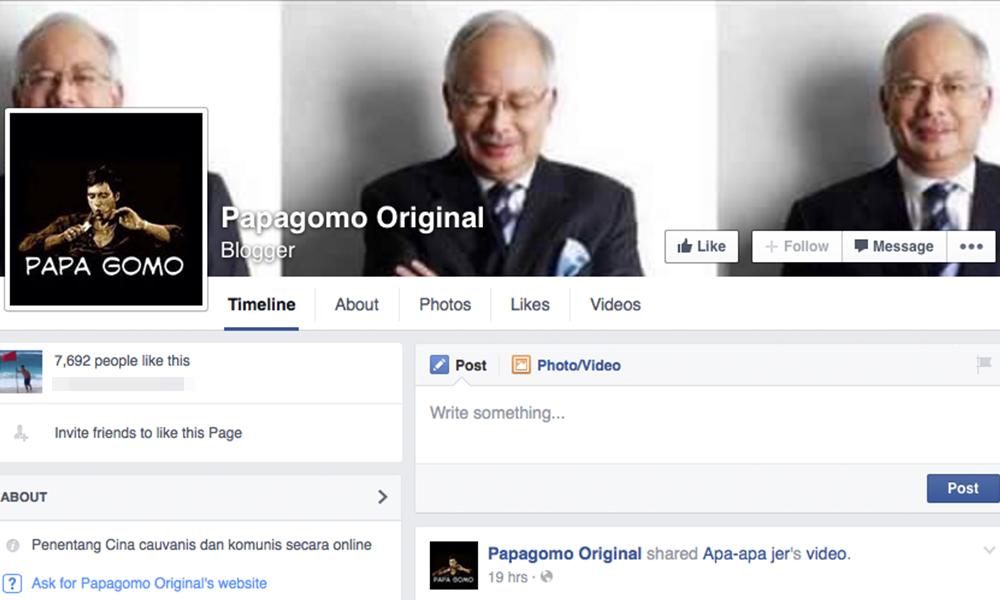Send a message via Message button
Screen dimensions: 1000x600
point(893,246)
